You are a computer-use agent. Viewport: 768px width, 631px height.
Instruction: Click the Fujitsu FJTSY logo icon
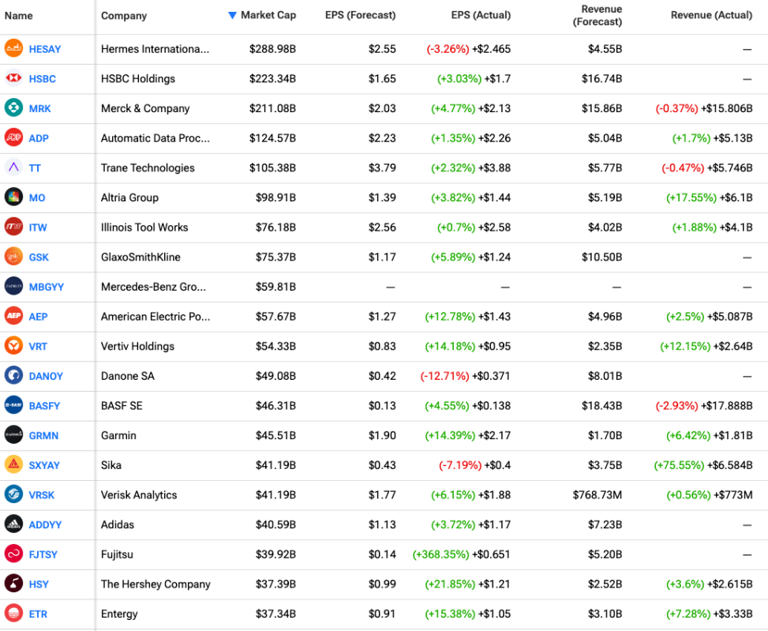tap(14, 554)
